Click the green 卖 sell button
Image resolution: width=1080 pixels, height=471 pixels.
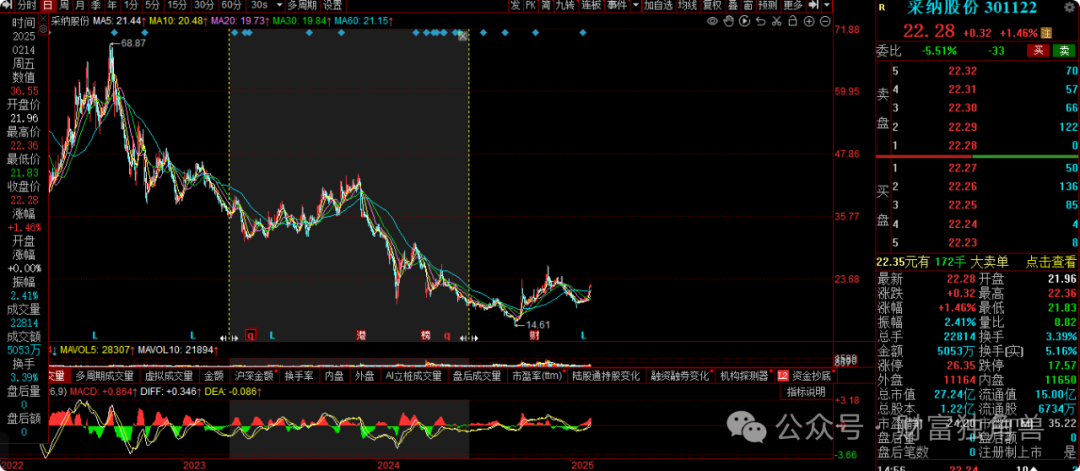1065,50
